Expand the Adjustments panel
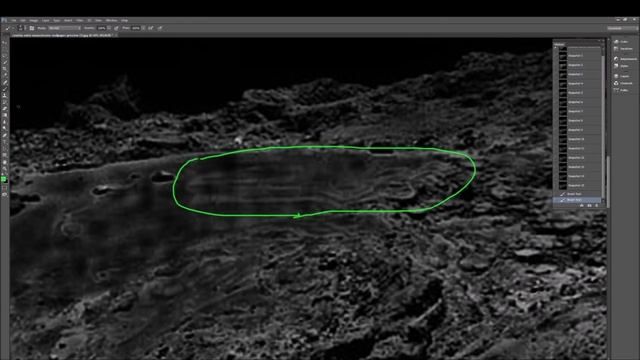640x360 pixels. tap(625, 59)
